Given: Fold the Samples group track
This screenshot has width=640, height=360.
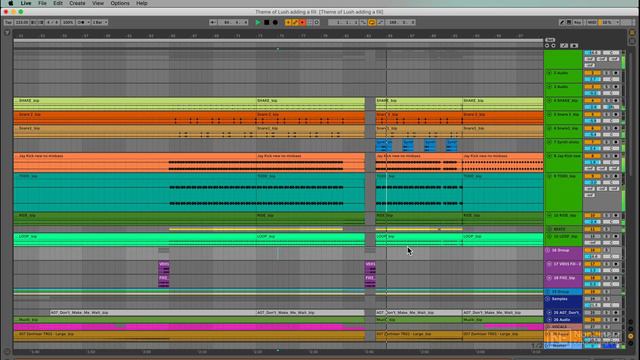Looking at the screenshot, I should [548, 299].
